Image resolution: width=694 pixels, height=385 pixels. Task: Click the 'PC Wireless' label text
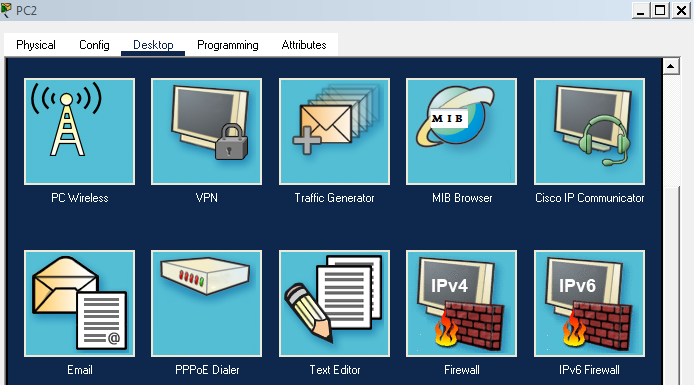tap(80, 198)
